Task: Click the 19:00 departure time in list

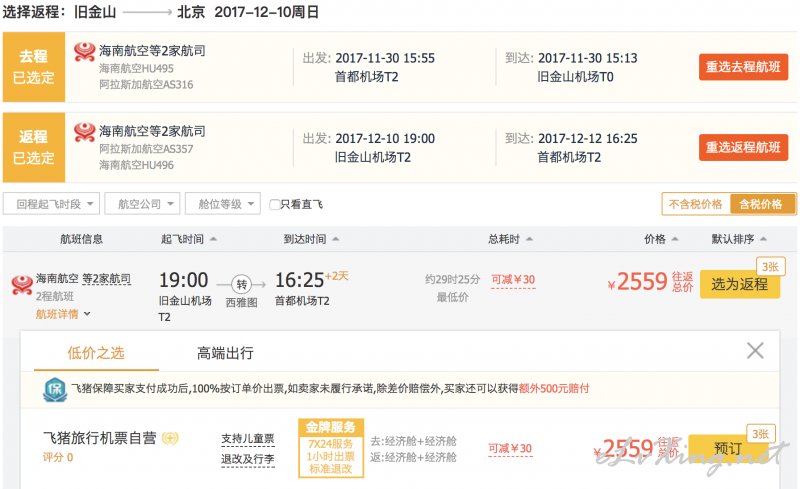Action: coord(184,280)
